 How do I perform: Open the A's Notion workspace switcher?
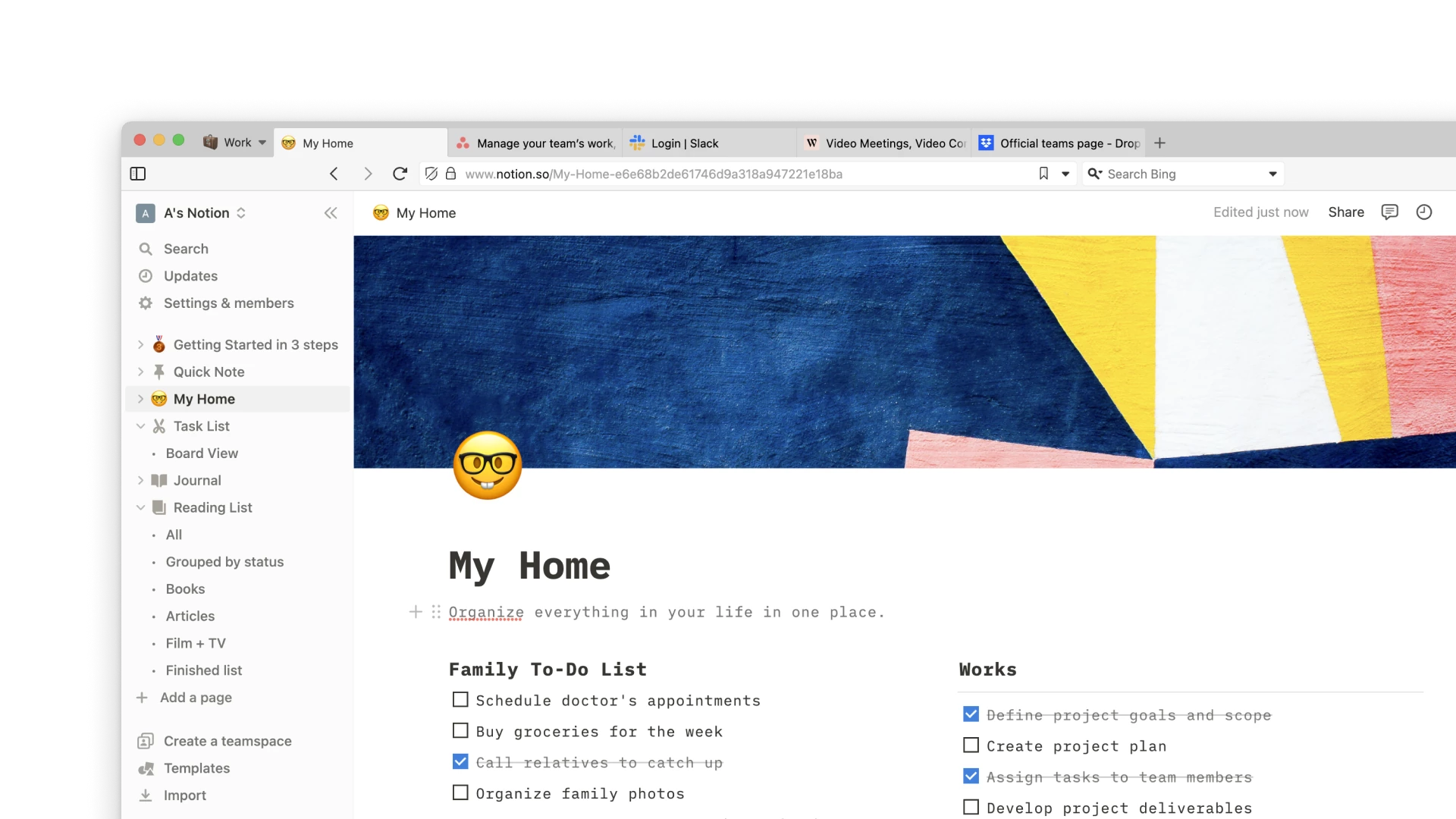click(191, 213)
